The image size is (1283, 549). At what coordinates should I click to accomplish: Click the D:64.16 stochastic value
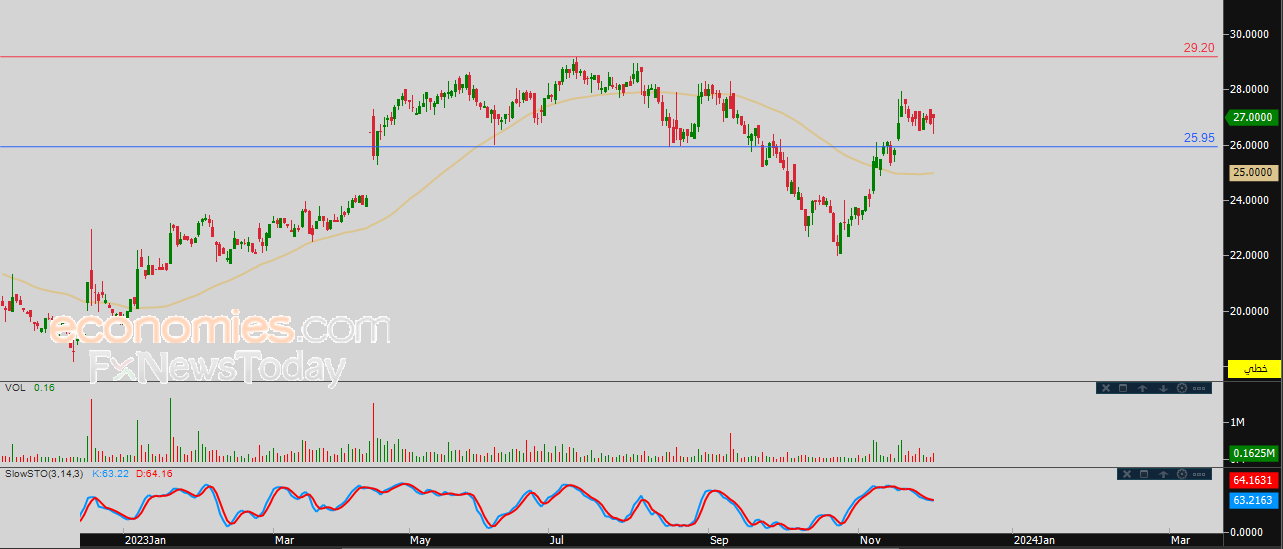(x=154, y=473)
